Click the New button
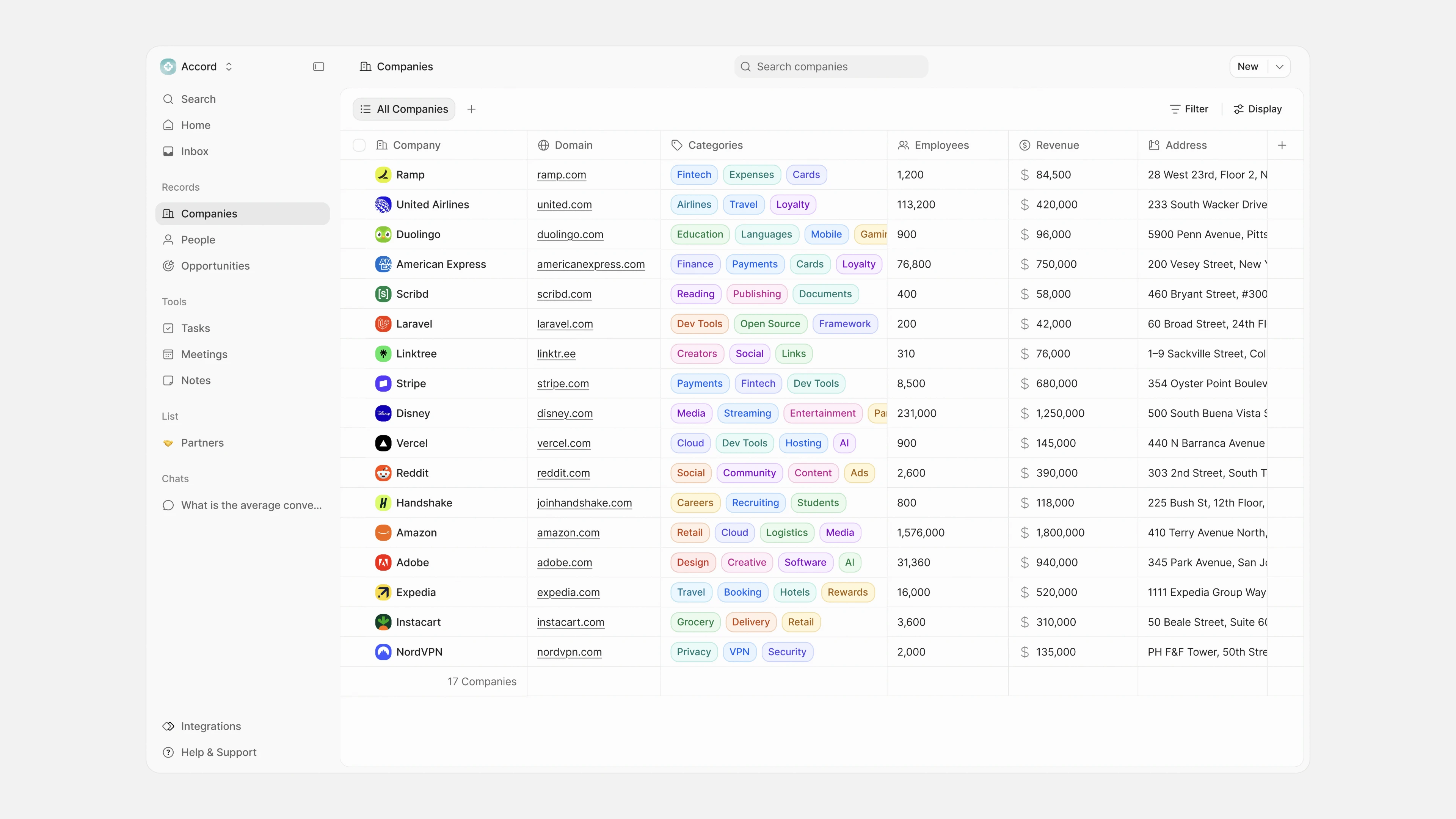 [x=1248, y=67]
